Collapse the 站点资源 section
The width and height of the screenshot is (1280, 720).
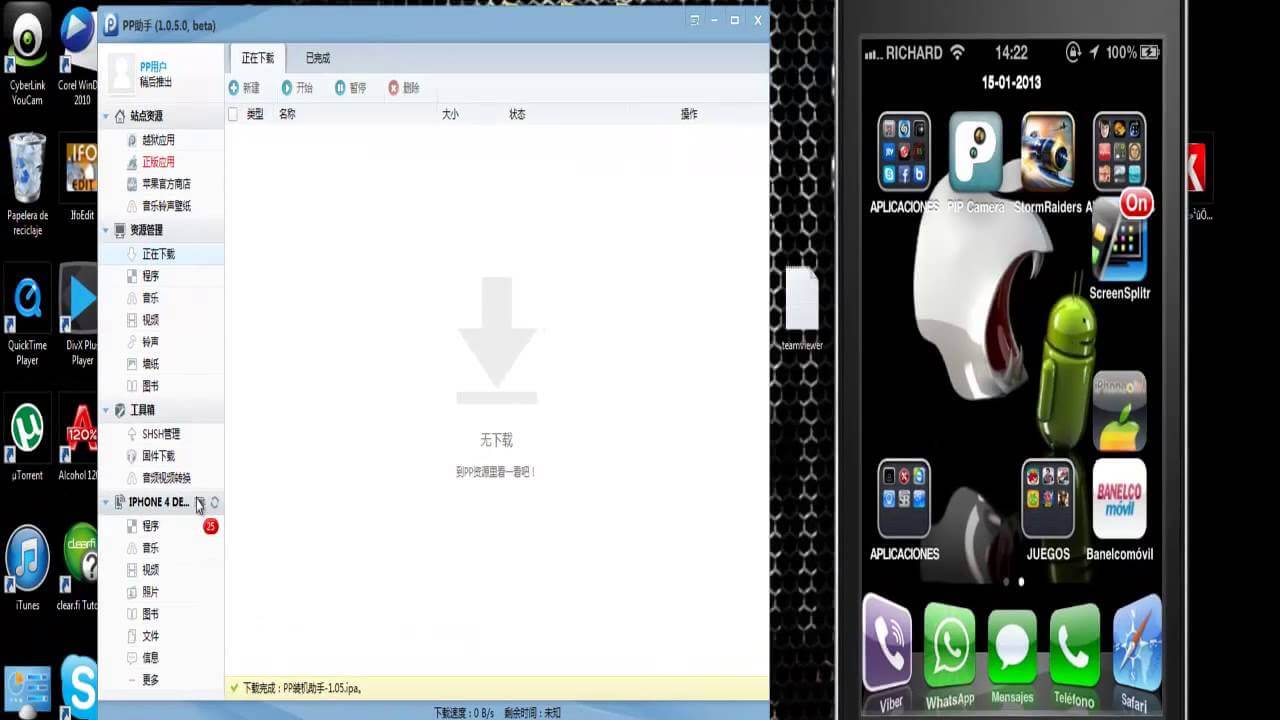click(x=105, y=116)
